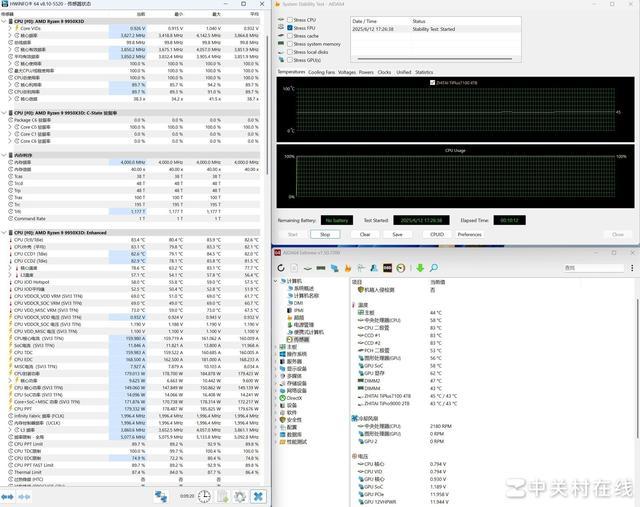Click the Elapsed Time display box
Screen dimensions: 640x507
point(509,220)
